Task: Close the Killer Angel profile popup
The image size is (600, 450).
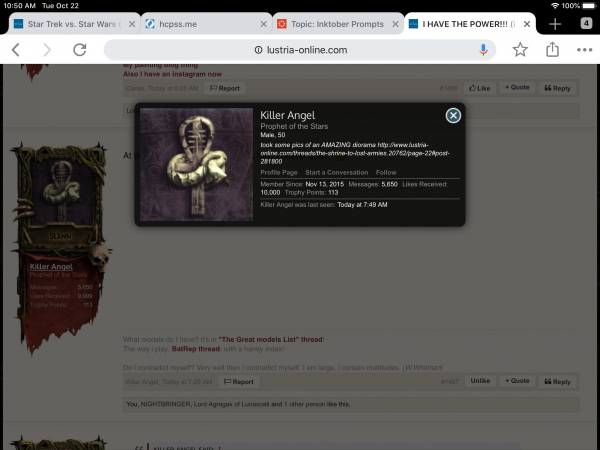Action: pyautogui.click(x=453, y=116)
